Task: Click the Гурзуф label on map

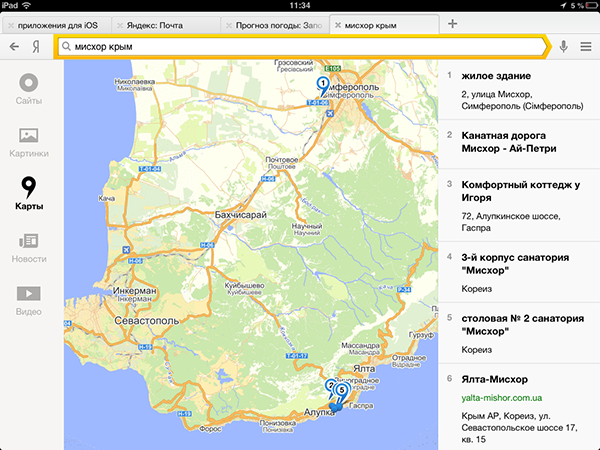Action: [421, 335]
